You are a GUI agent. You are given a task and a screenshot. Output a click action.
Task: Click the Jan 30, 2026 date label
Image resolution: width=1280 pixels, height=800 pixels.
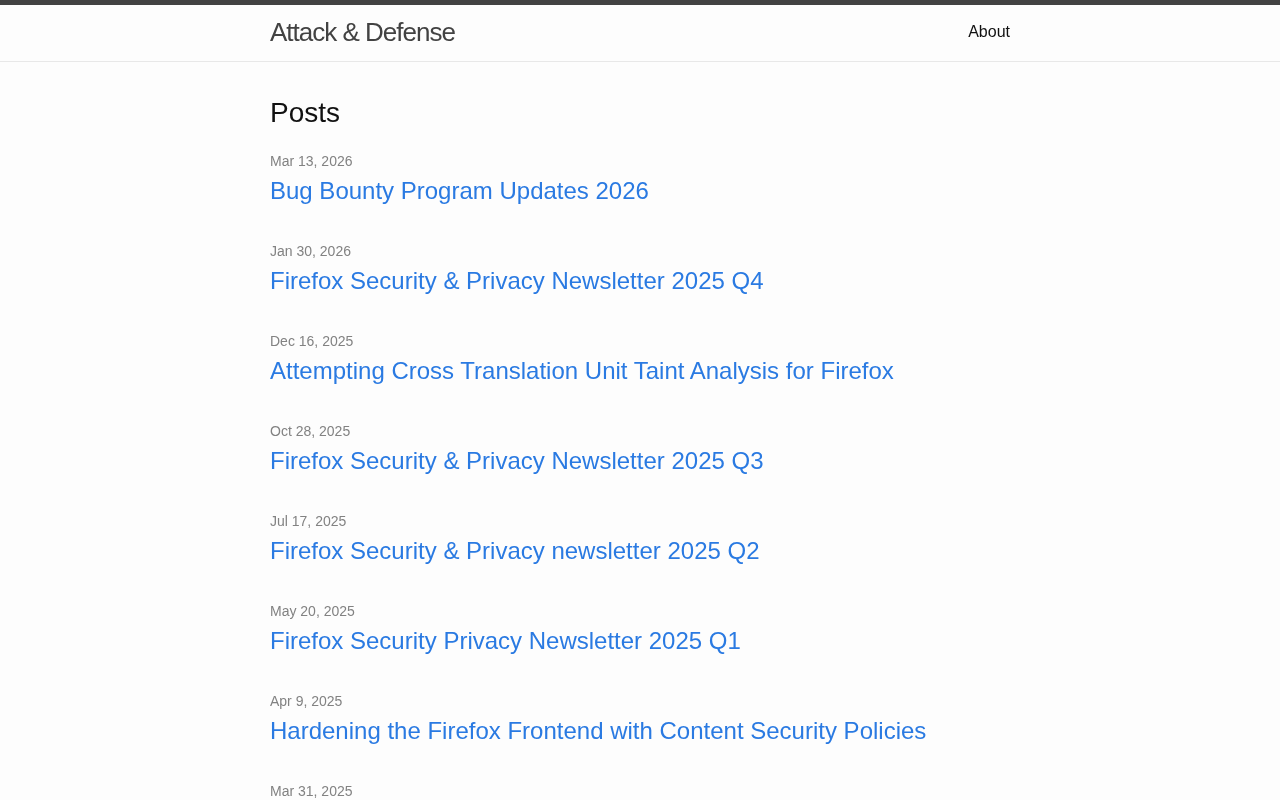[x=310, y=251]
